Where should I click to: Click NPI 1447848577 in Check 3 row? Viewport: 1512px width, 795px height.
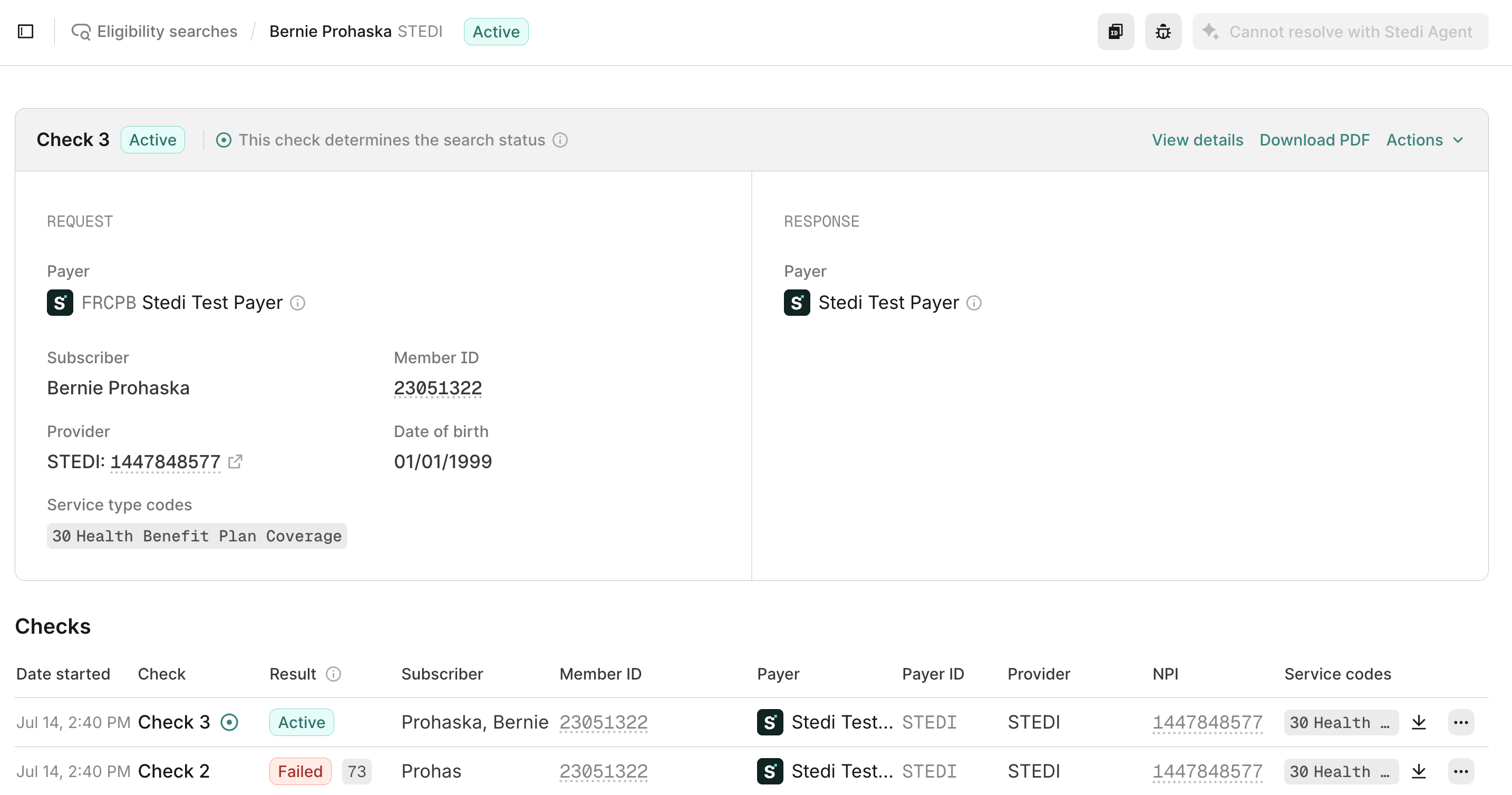[1207, 722]
